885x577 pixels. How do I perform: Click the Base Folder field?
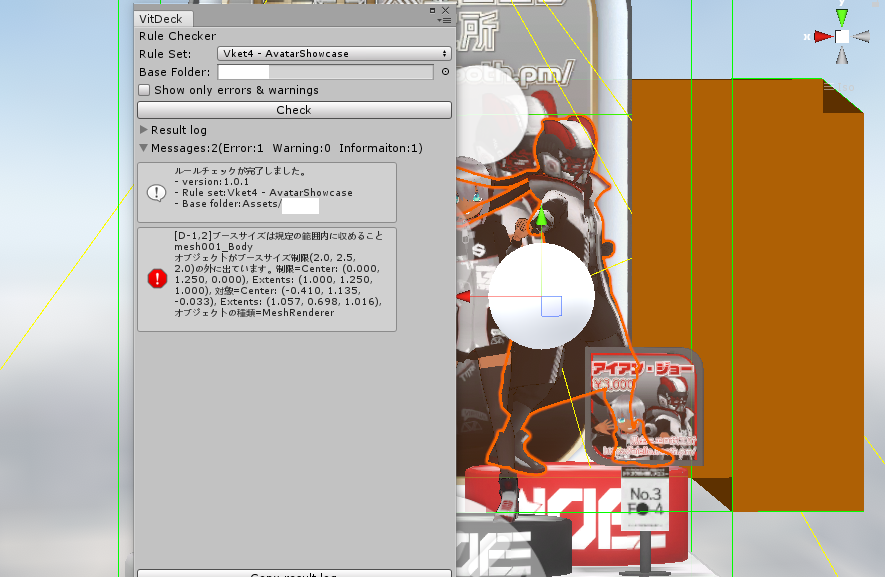click(325, 72)
